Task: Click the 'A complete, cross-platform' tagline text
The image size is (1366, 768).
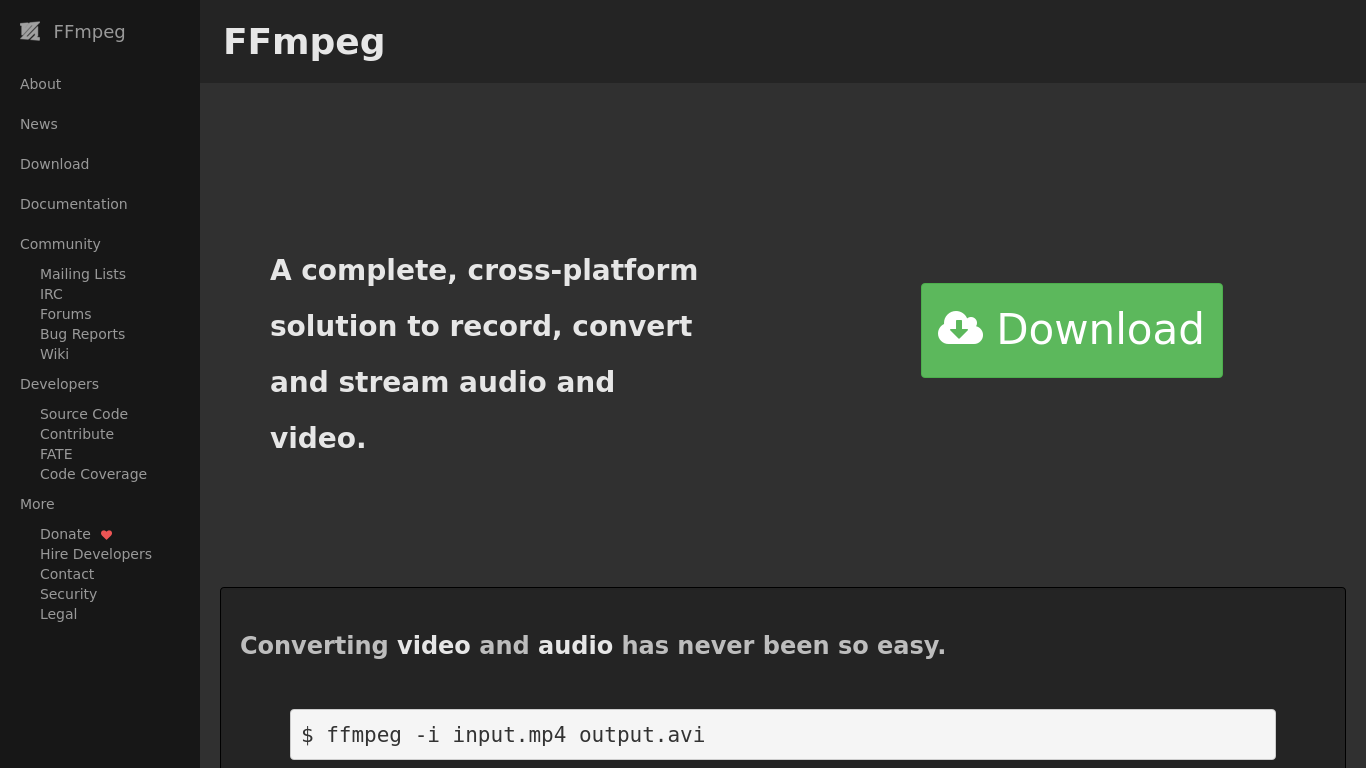Action: pos(484,354)
